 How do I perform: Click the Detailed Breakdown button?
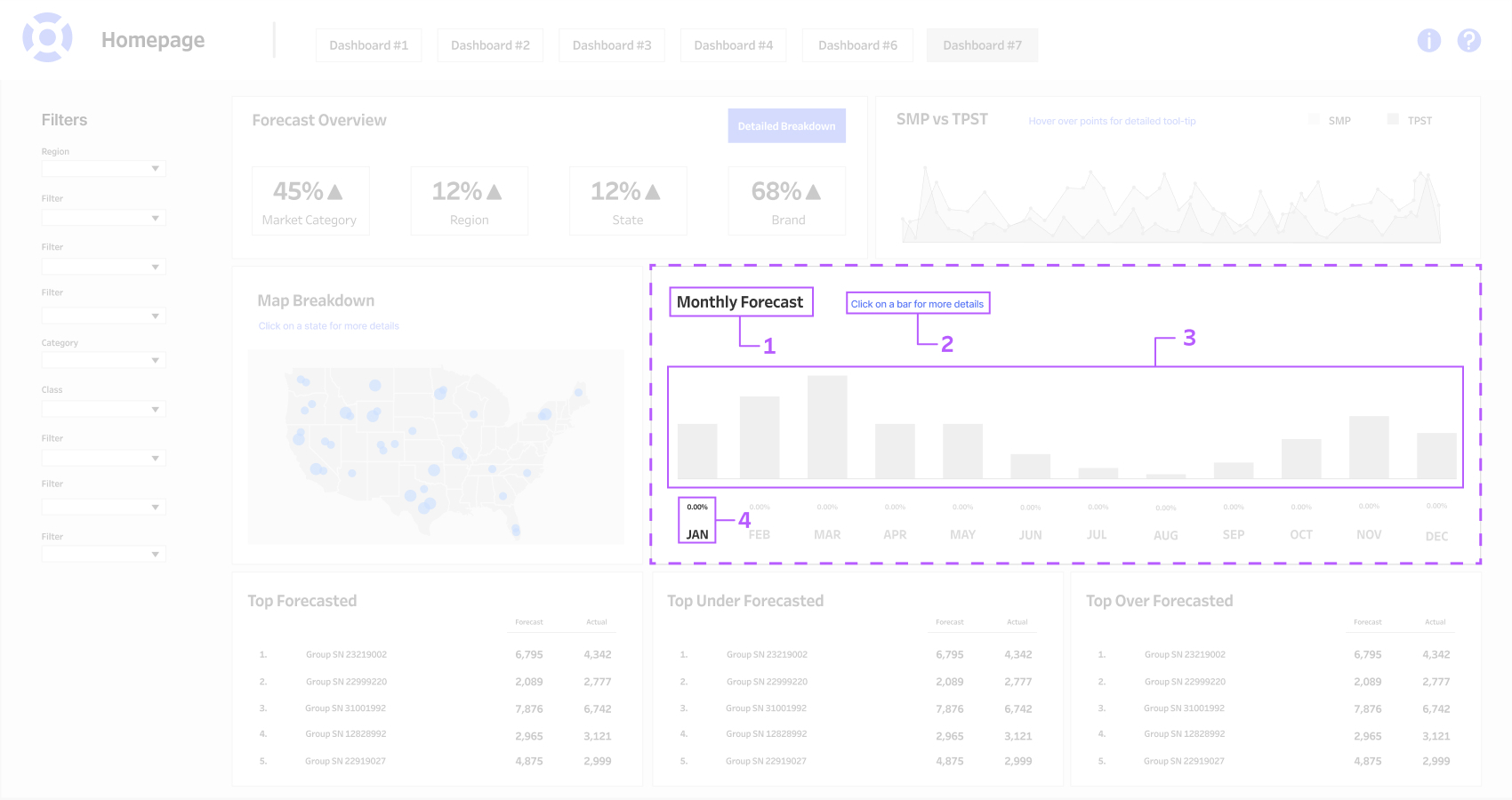tap(786, 126)
